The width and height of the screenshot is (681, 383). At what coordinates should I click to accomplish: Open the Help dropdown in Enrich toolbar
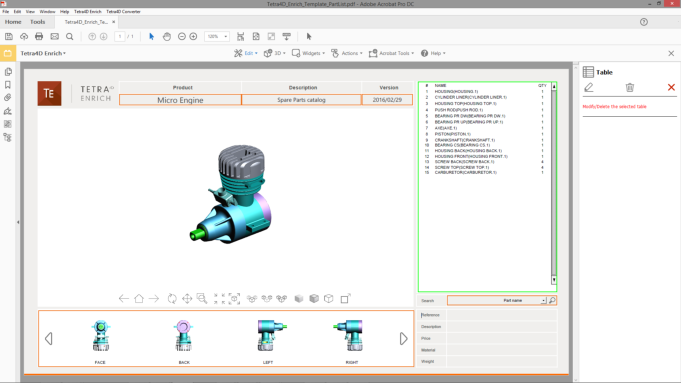pos(433,53)
